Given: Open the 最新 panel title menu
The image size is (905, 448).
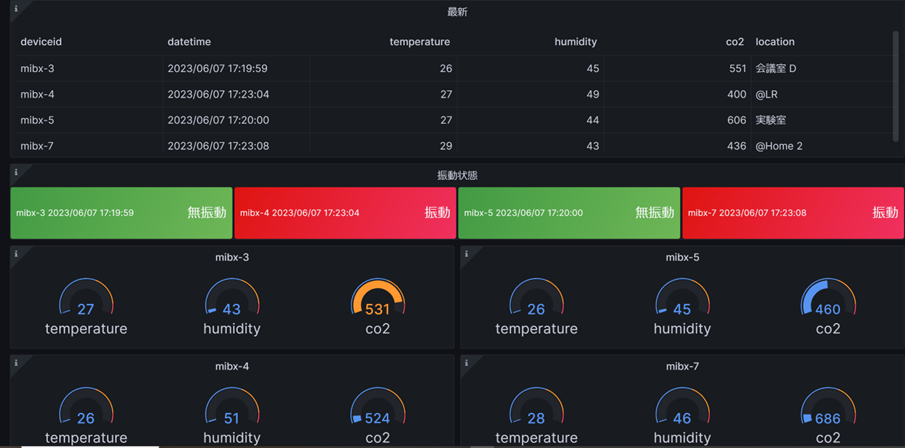Looking at the screenshot, I should click(457, 12).
